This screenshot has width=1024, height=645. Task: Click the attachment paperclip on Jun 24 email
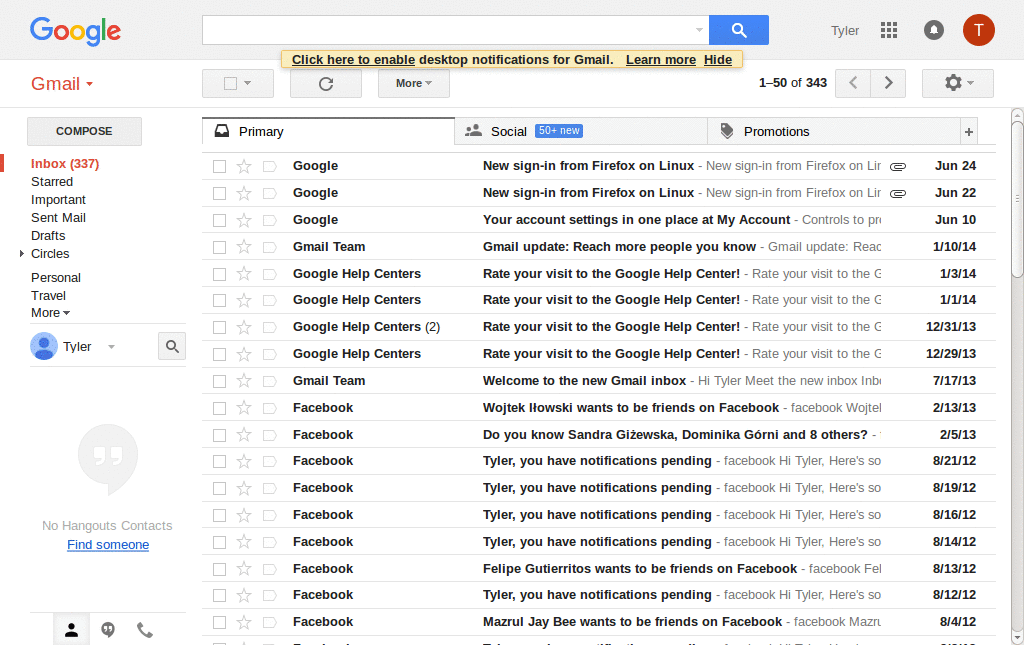click(898, 166)
